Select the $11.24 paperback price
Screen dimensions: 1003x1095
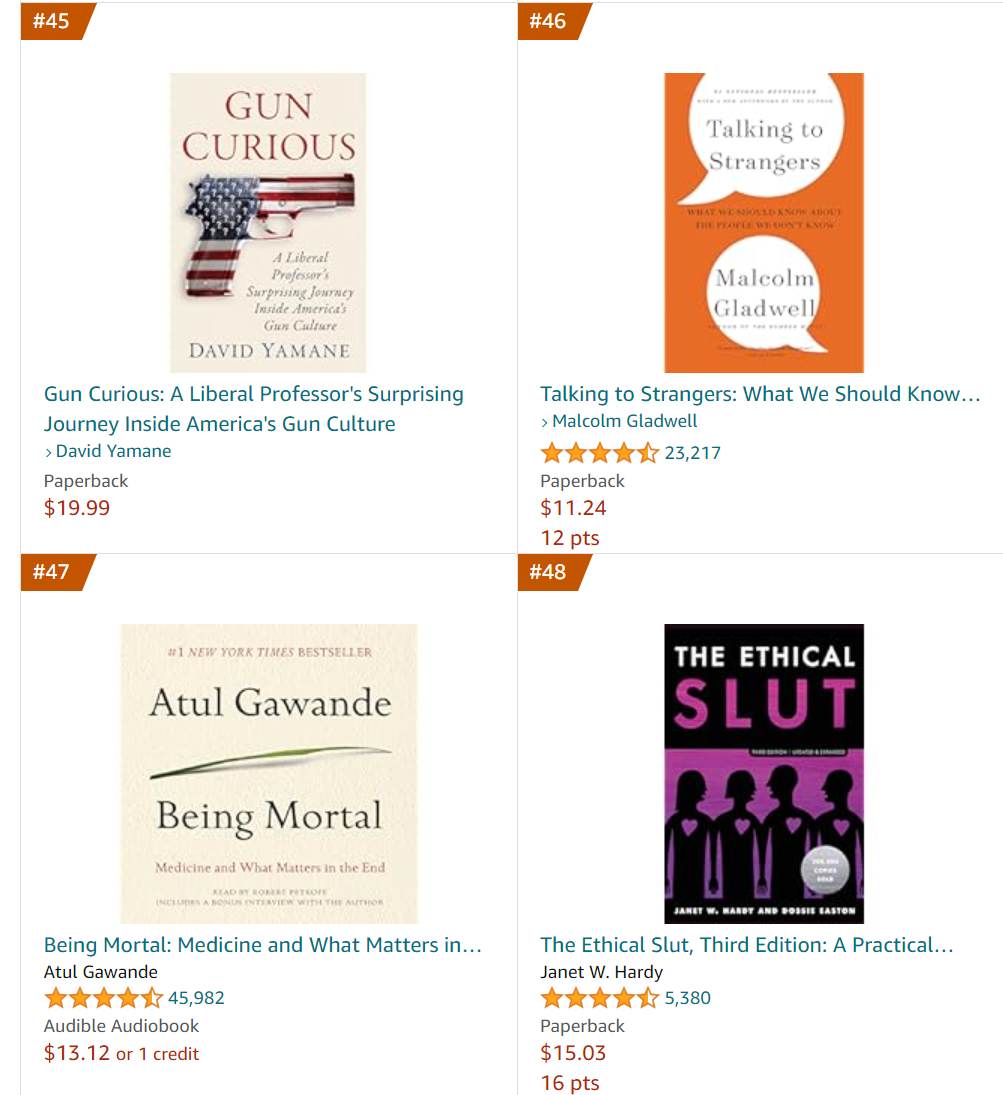point(573,508)
